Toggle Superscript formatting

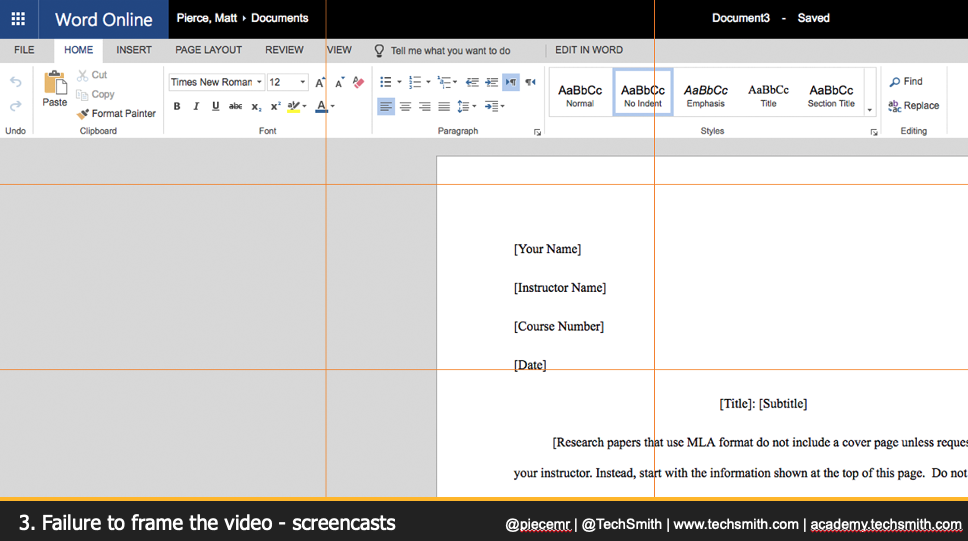pyautogui.click(x=275, y=106)
